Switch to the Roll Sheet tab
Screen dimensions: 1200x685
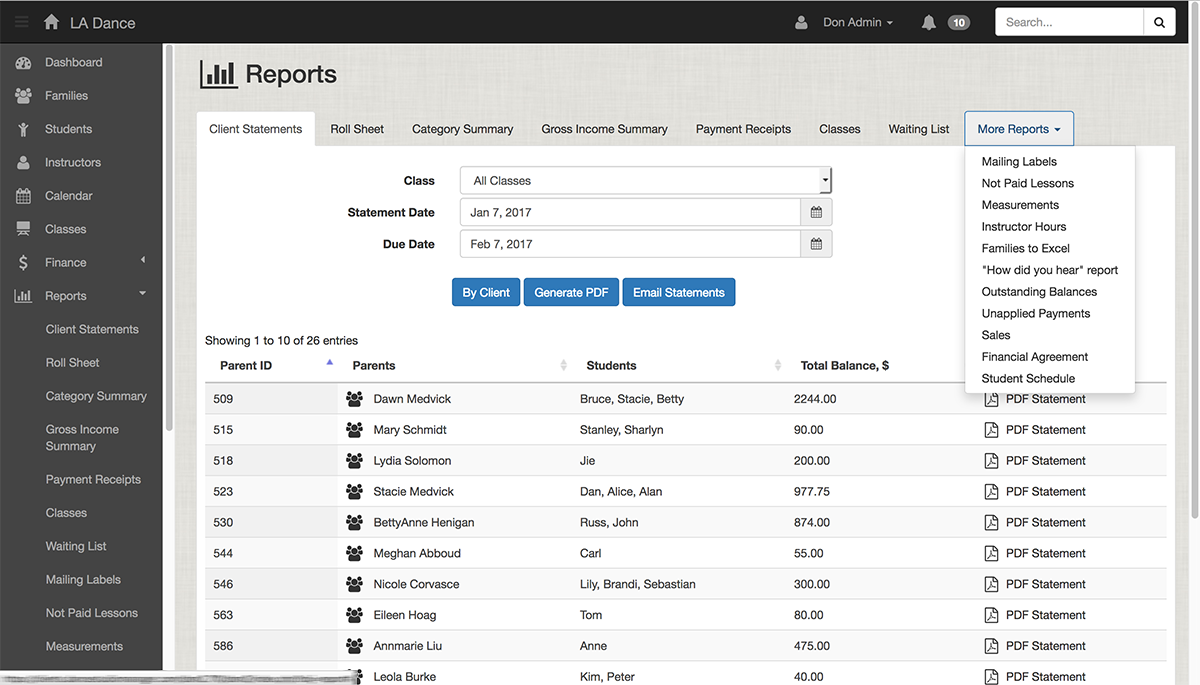point(357,129)
